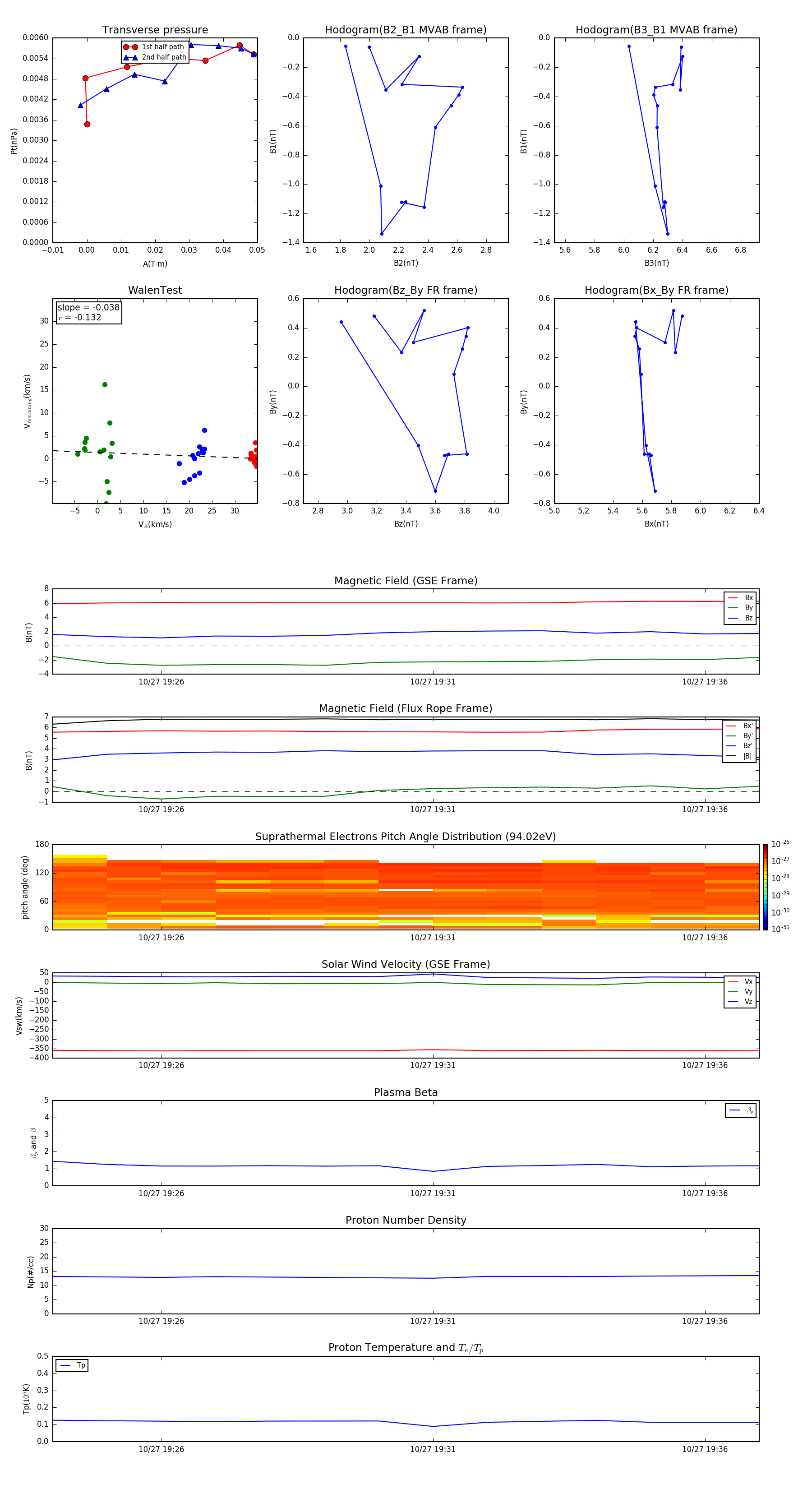Screen dimensions: 812x1489
Task: Click the Bx' legend entry in flux rope plot
Action: click(739, 726)
